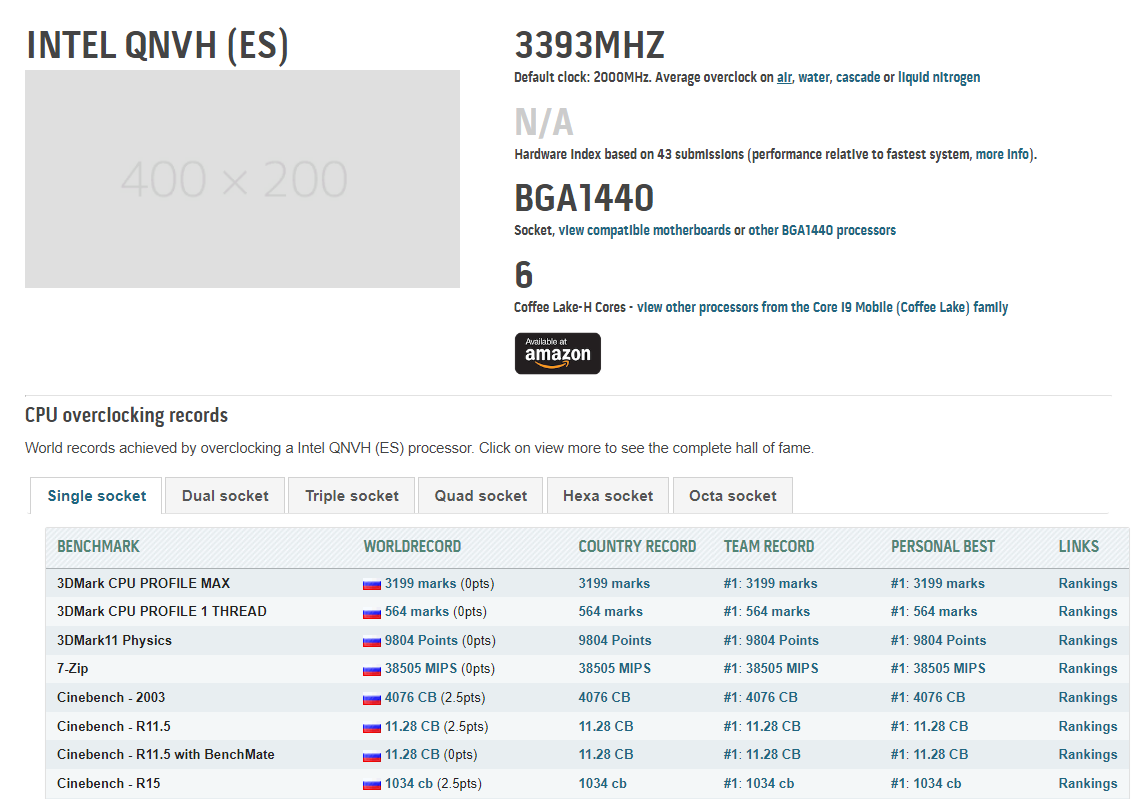Click the flag icon in 3DMark CPU PROFILE MAX row

pyautogui.click(x=372, y=584)
